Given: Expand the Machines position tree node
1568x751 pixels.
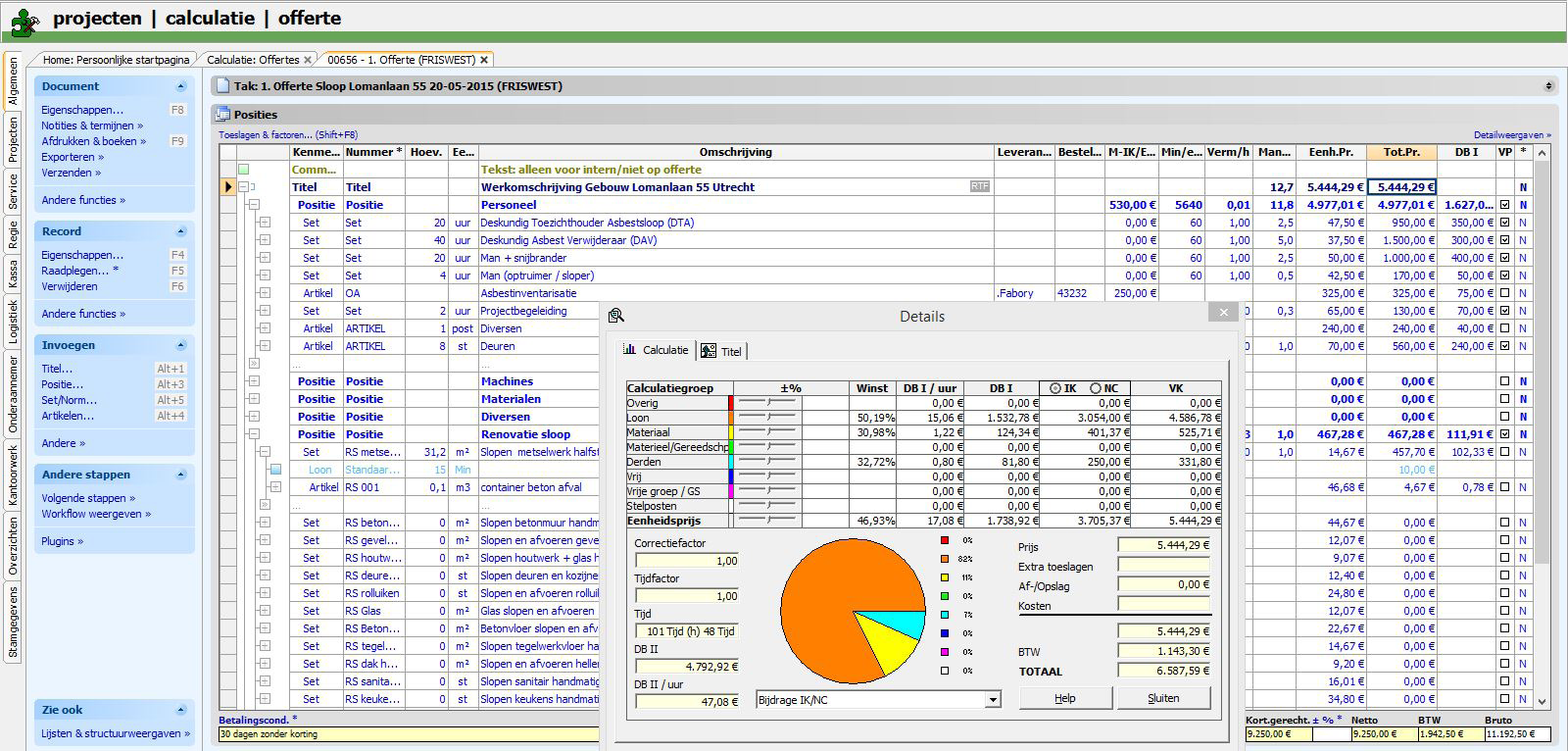Looking at the screenshot, I should (x=253, y=381).
